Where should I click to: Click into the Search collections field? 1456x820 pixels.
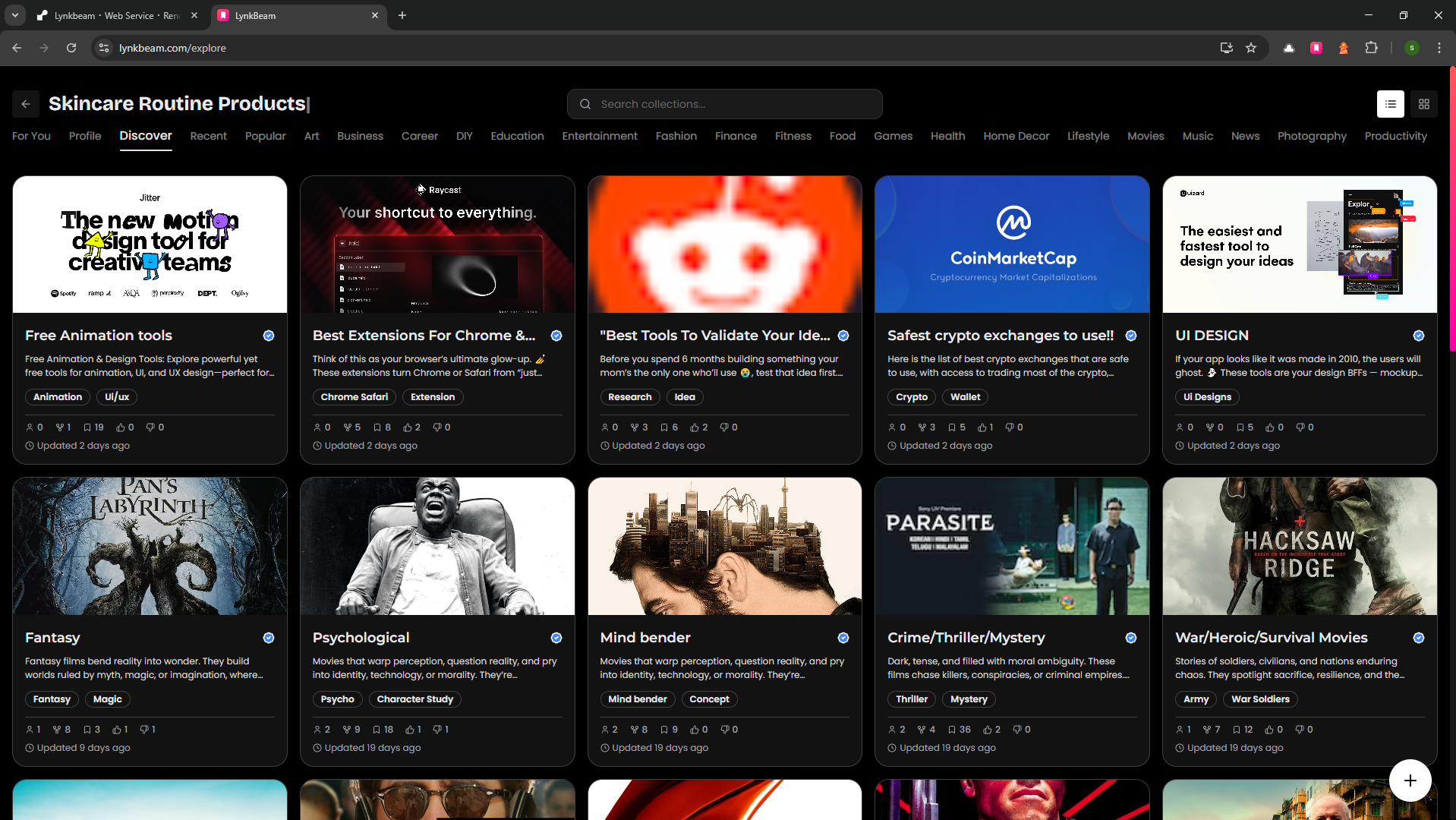(723, 104)
